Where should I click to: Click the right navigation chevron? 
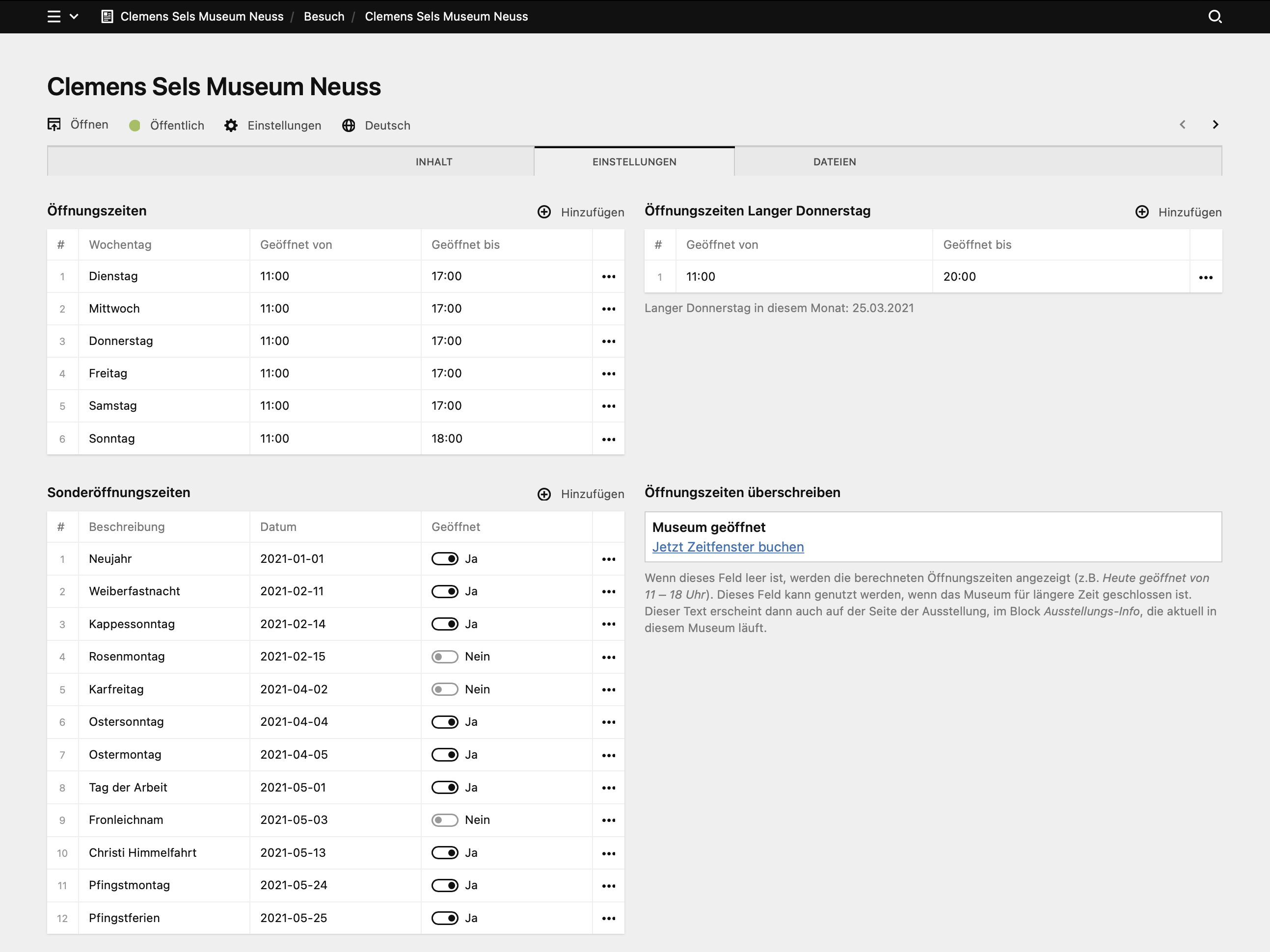(x=1216, y=125)
